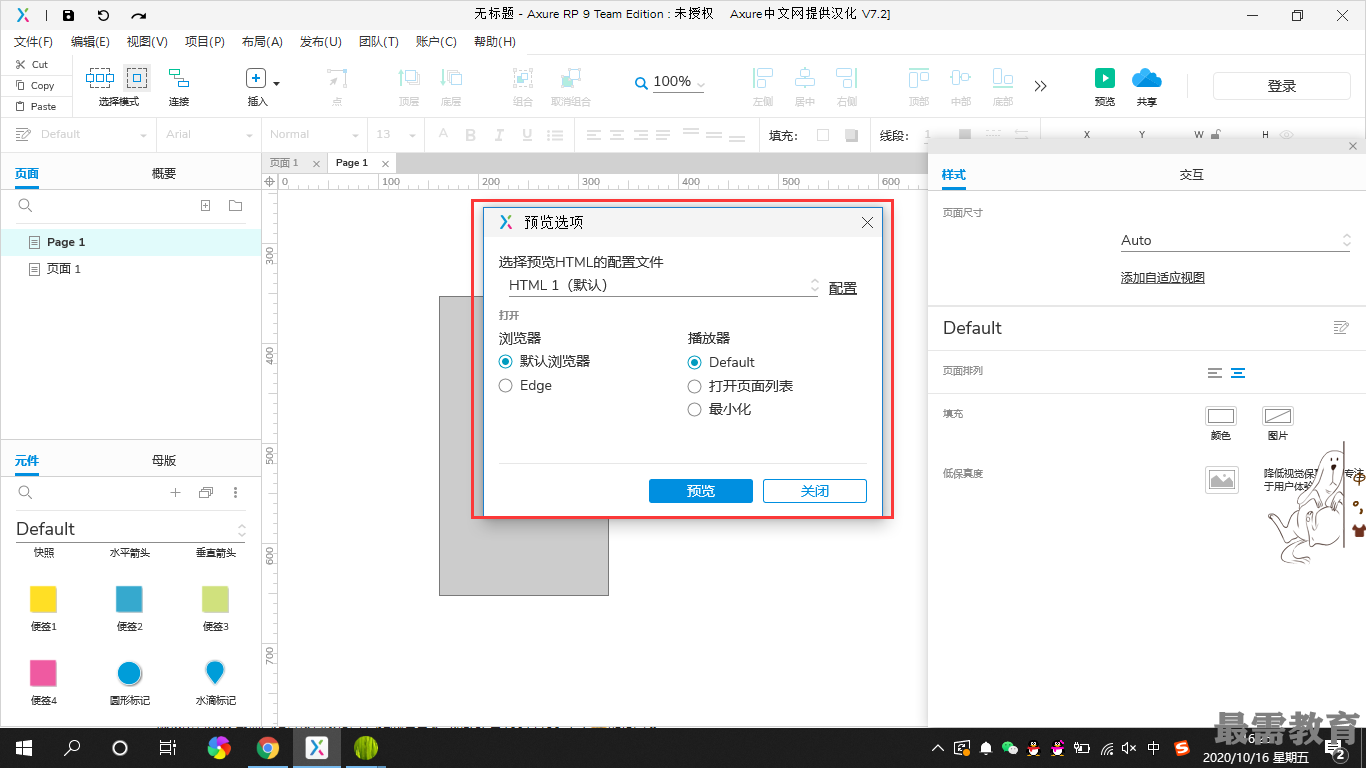Open the 发布(U) menu
1366x768 pixels.
pyautogui.click(x=321, y=42)
